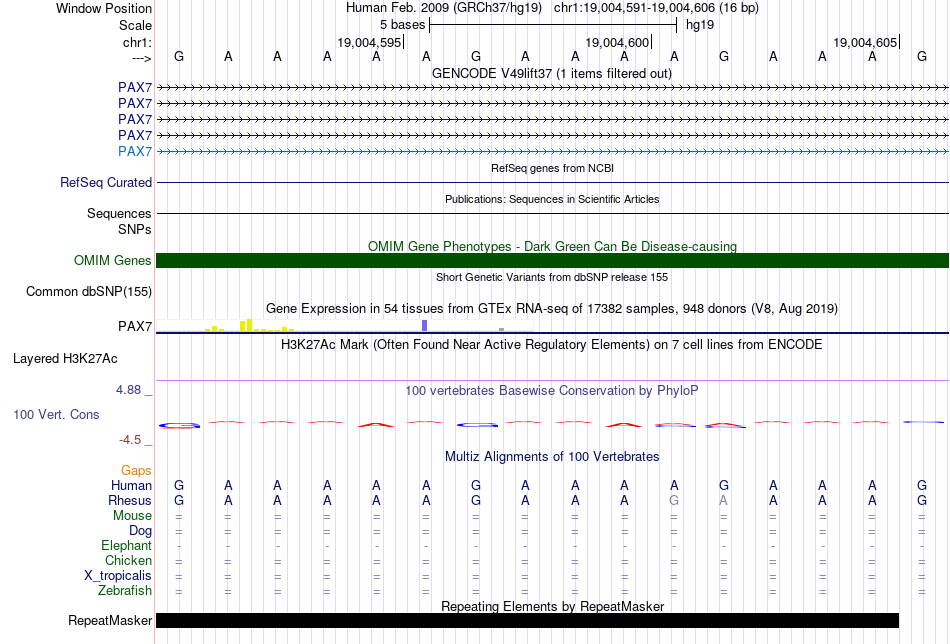Click the orange Gaps label

coord(136,471)
